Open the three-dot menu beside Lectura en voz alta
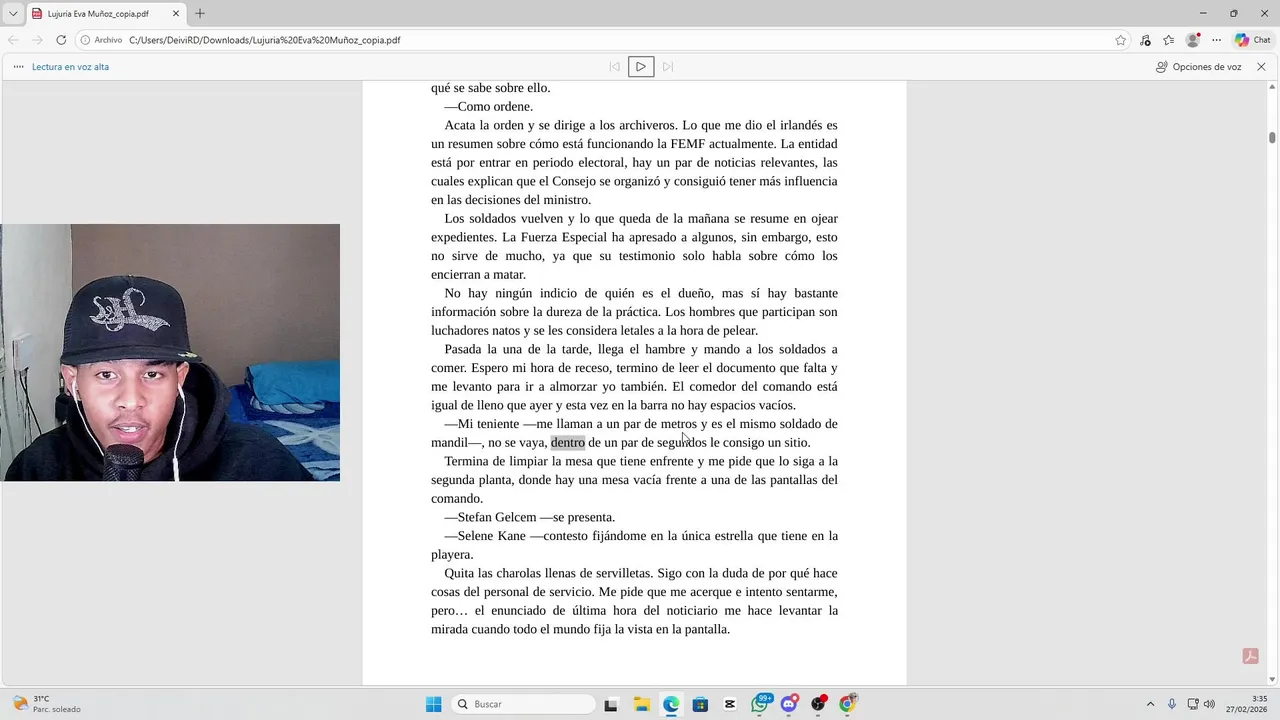1280x720 pixels. coord(19,67)
